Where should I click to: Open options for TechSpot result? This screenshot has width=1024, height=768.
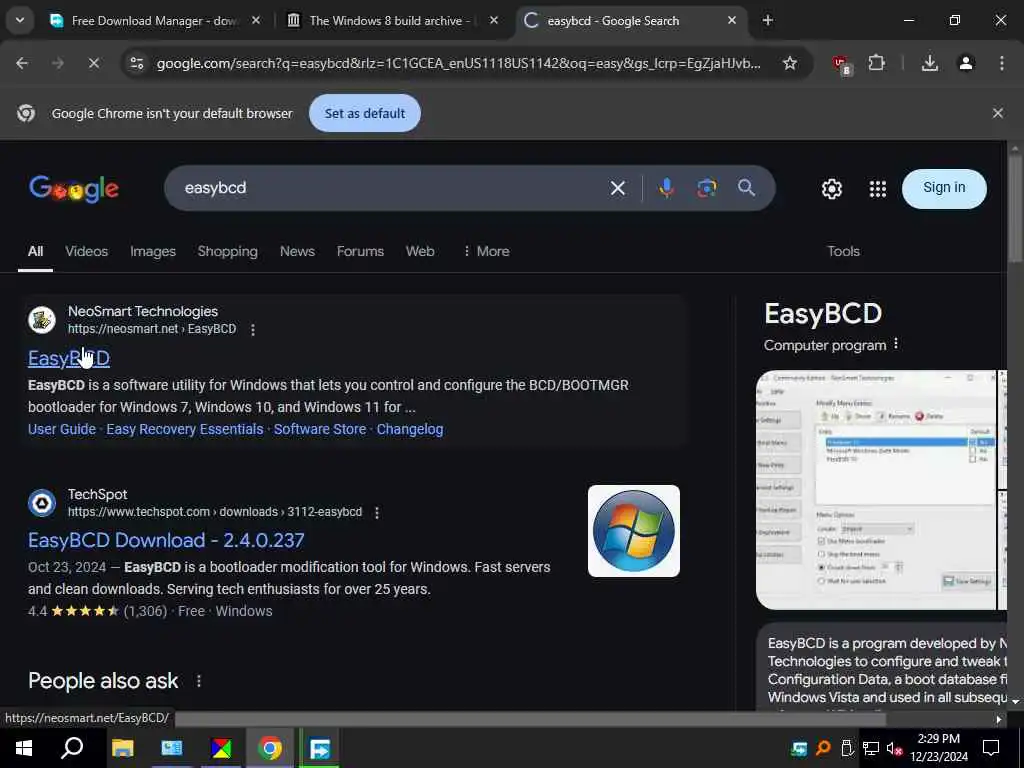point(377,513)
